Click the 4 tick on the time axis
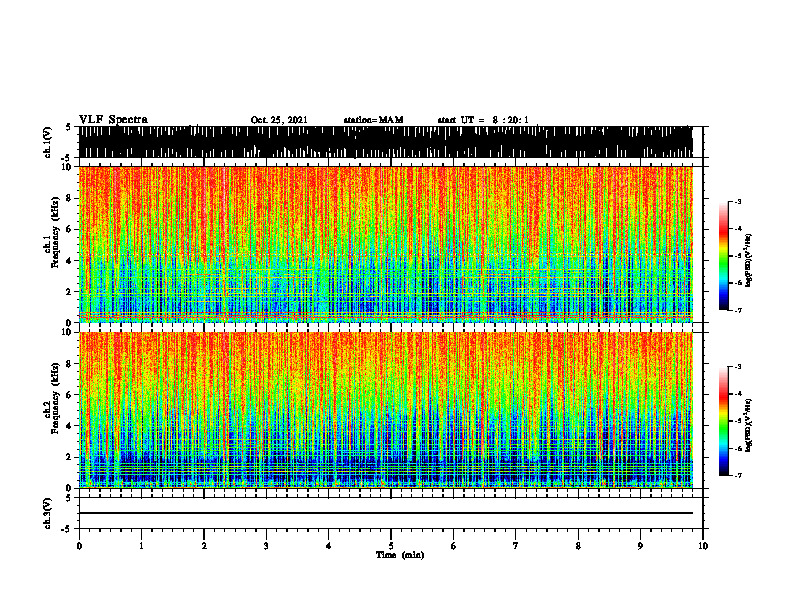Image resolution: width=792 pixels, height=612 pixels. (x=329, y=546)
